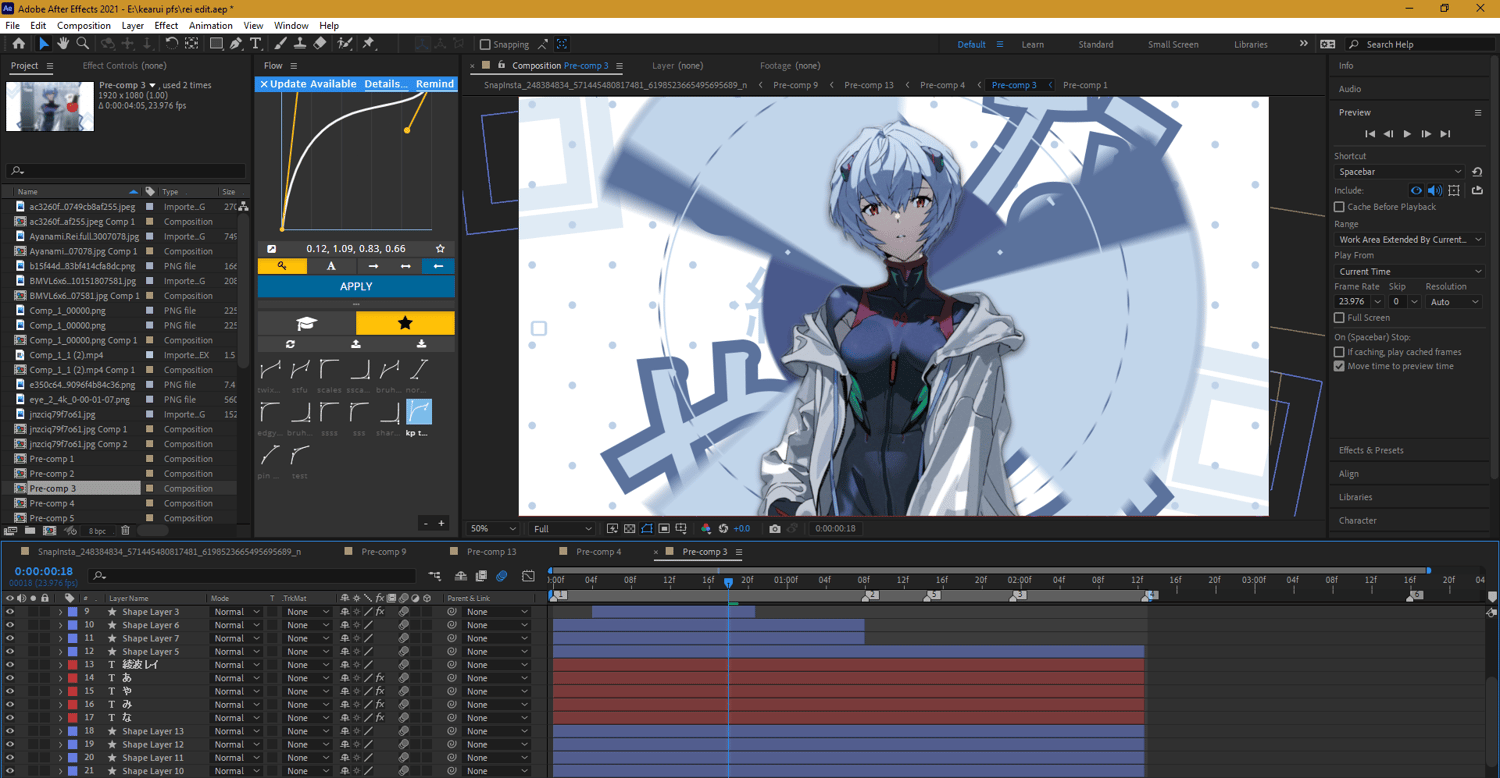The height and width of the screenshot is (778, 1500).
Task: Toggle video include eye in Preview panel
Action: (x=1416, y=190)
